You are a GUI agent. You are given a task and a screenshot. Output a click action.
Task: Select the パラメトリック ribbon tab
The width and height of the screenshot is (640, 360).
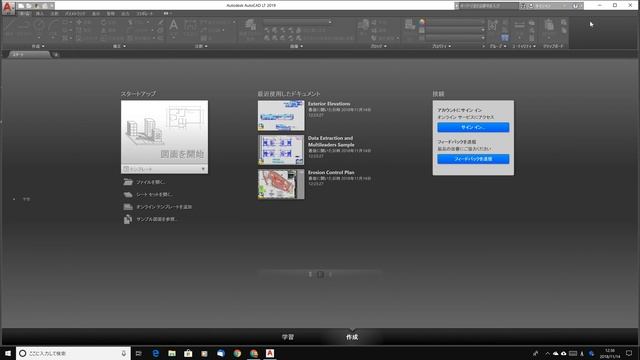tap(75, 14)
